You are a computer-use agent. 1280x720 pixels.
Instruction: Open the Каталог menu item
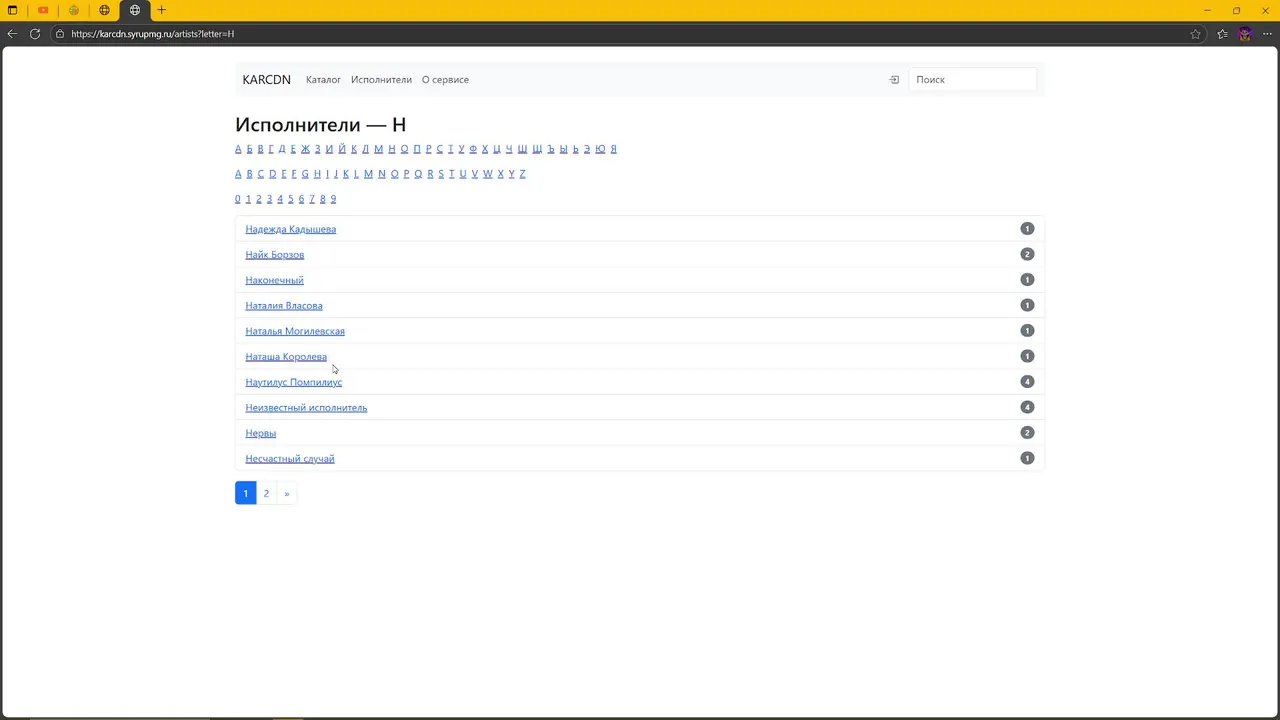coord(323,80)
